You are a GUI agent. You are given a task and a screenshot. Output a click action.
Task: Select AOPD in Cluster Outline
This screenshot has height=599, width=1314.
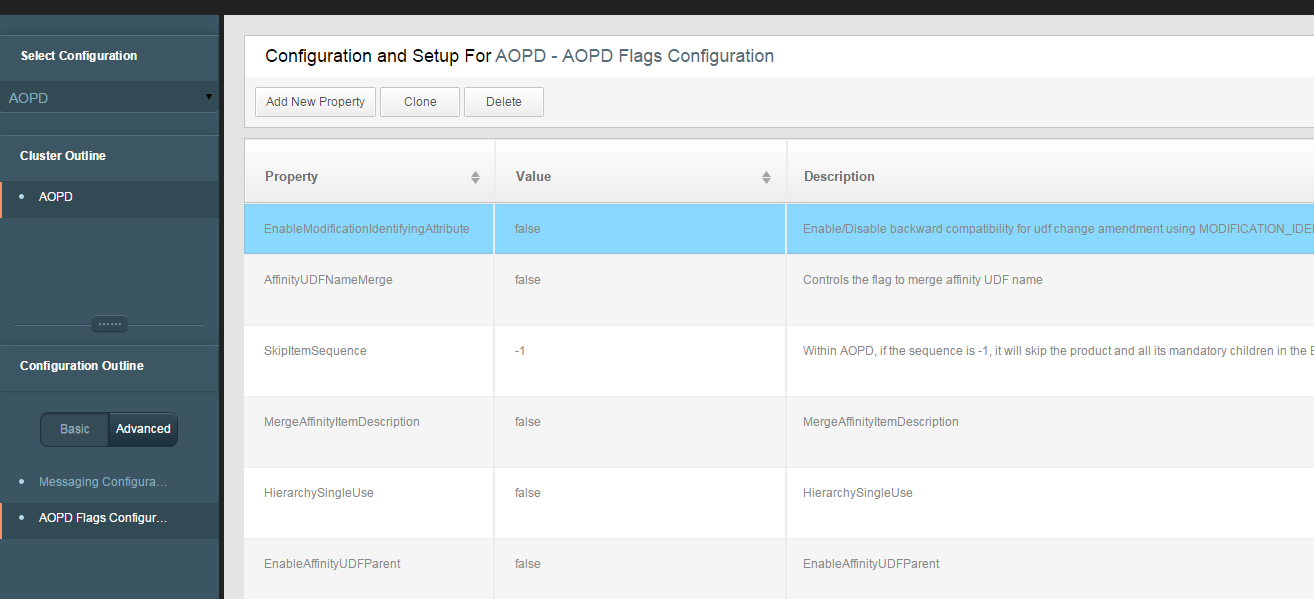[x=56, y=197]
